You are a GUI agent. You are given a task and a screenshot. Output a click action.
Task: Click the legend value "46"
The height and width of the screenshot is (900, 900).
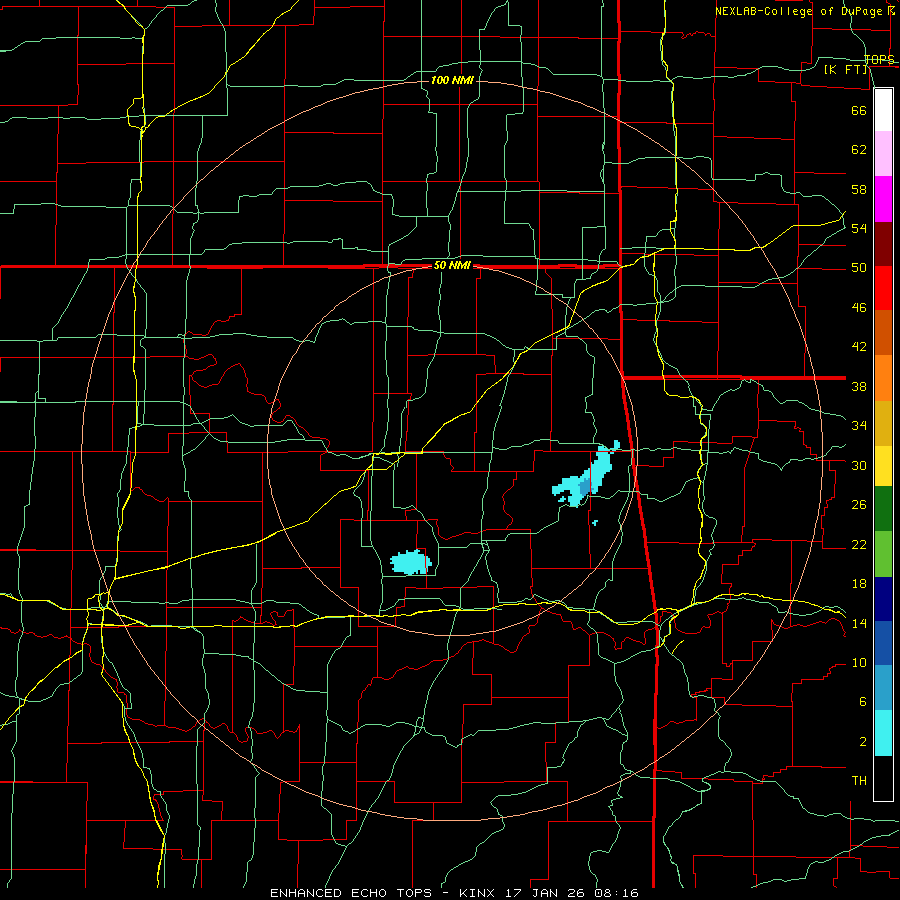[859, 308]
